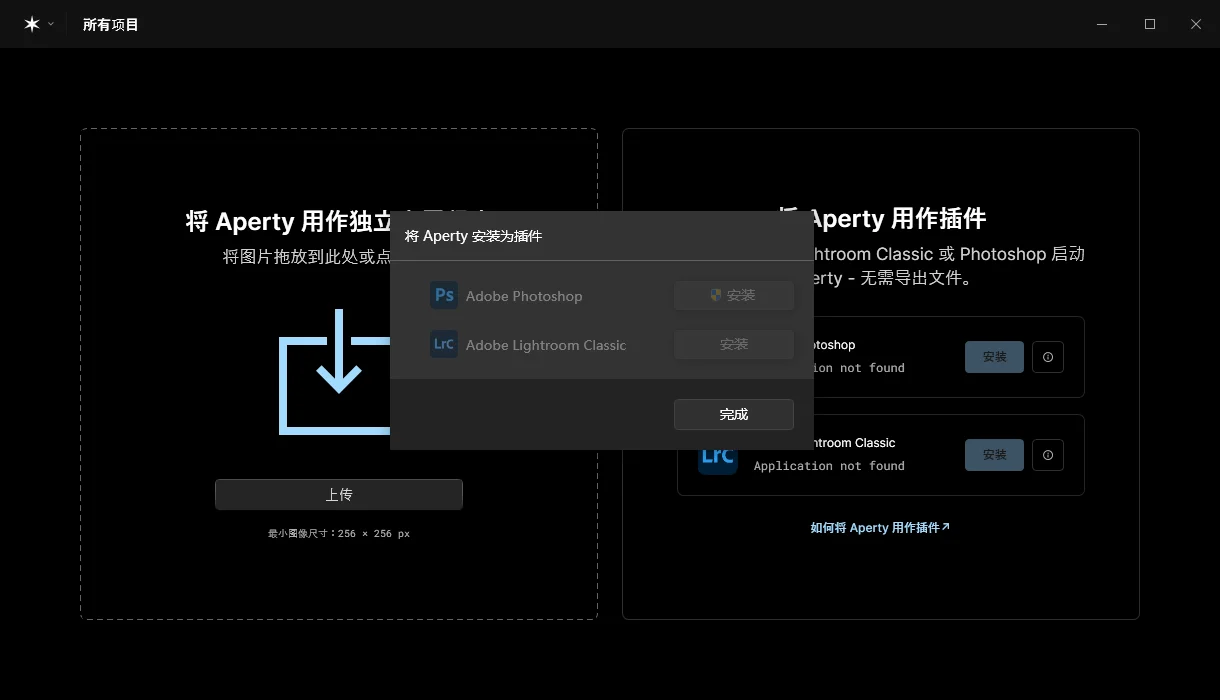Click Photoshop Ps icon in dialog
The image size is (1220, 700).
coord(444,295)
